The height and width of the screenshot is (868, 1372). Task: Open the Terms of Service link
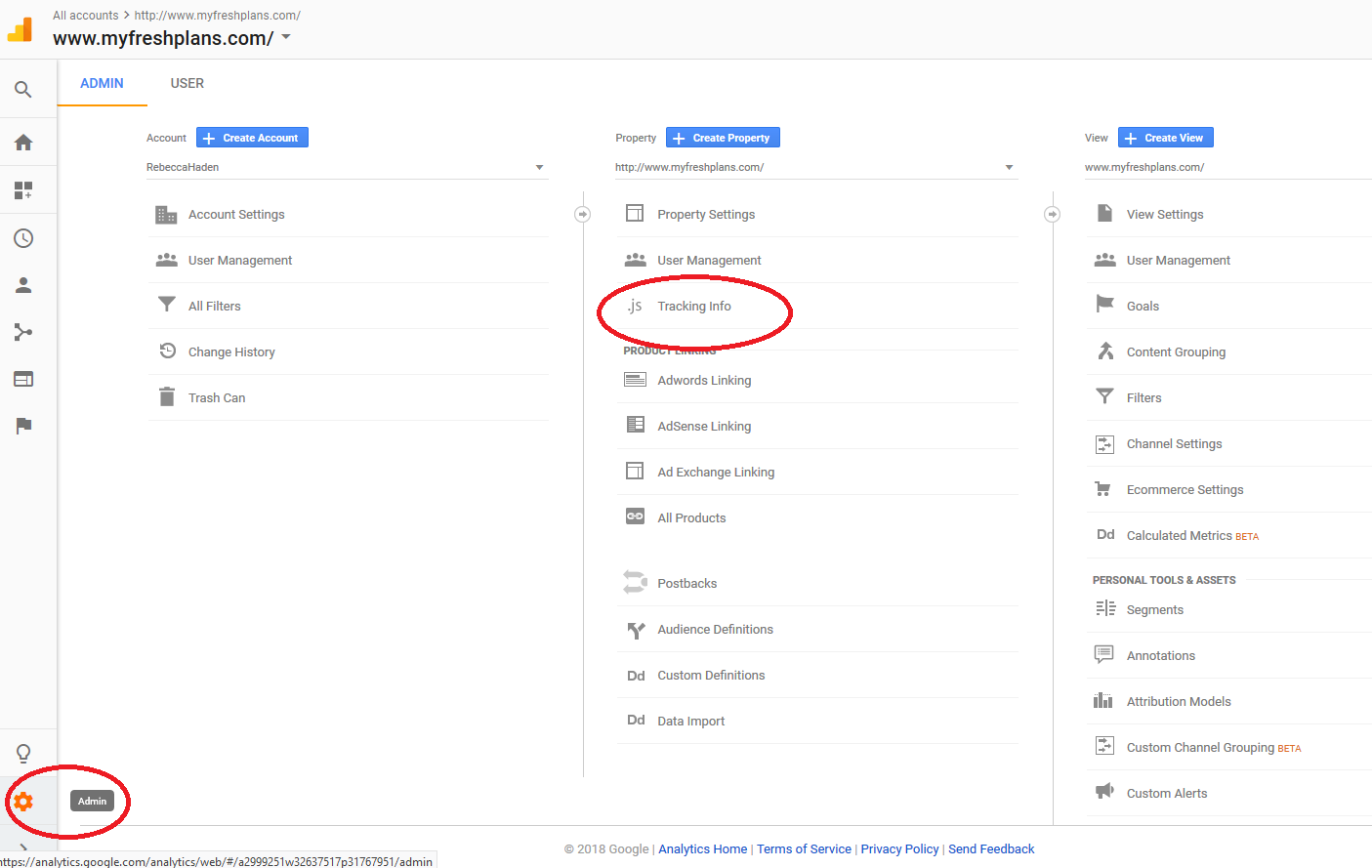(804, 848)
